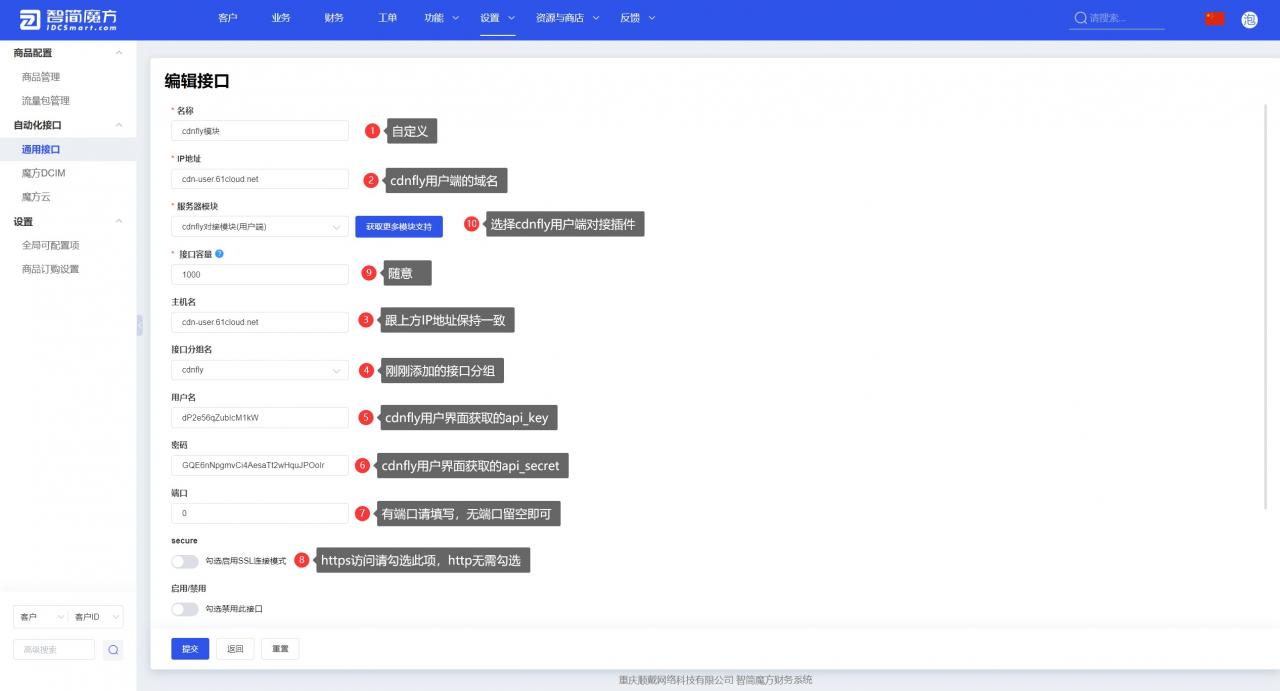This screenshot has width=1280, height=691.
Task: Open the 财务 top menu item
Action: (334, 18)
